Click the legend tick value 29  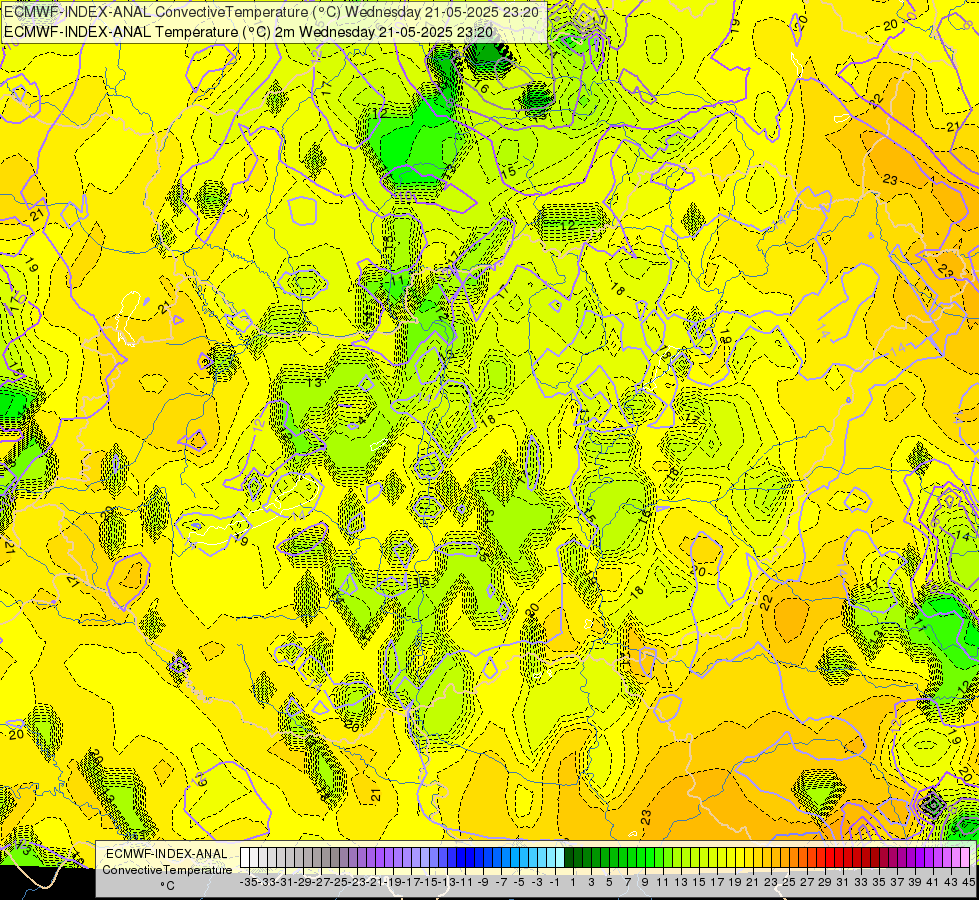825,883
